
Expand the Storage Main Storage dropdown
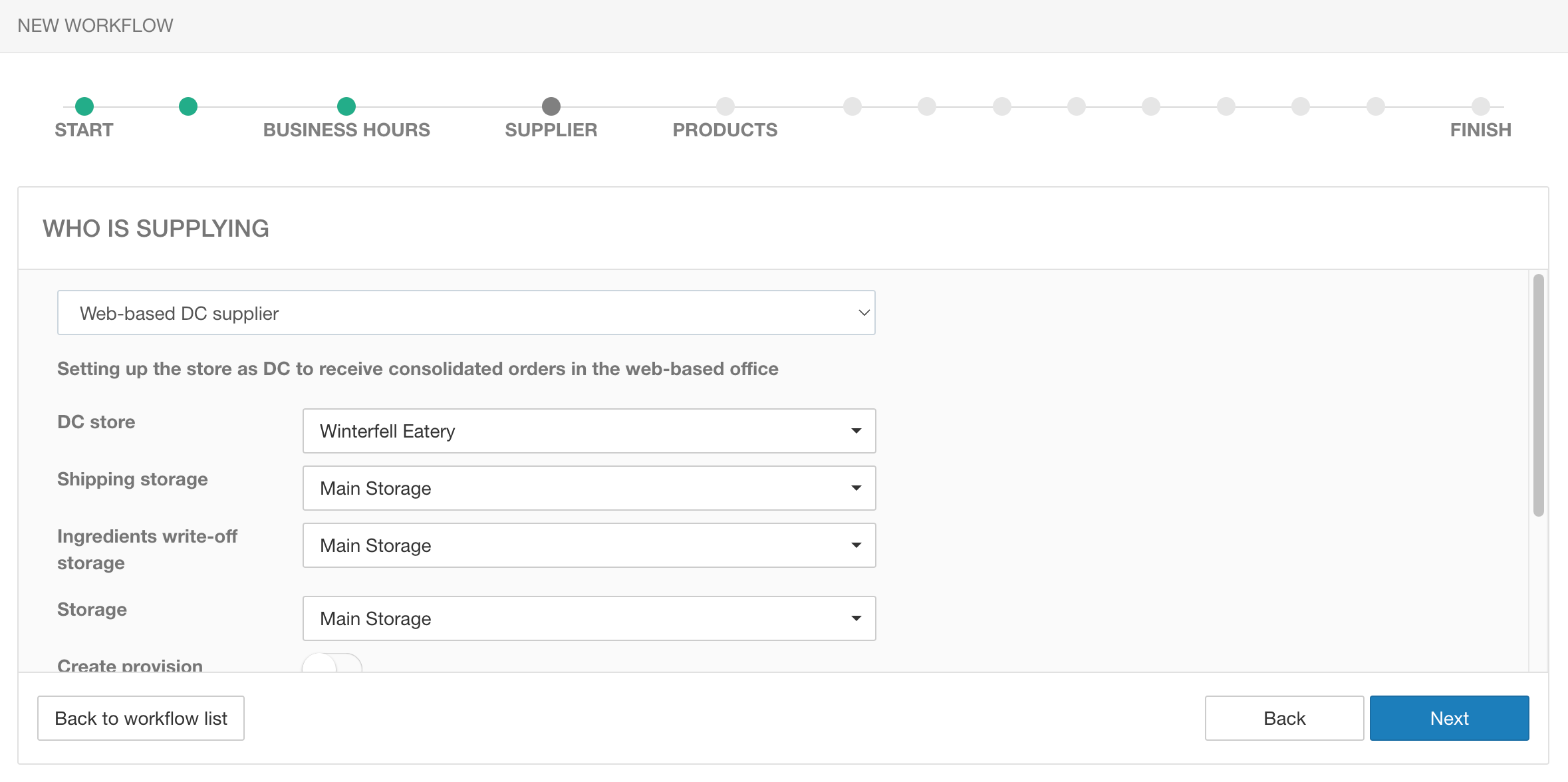(x=589, y=618)
